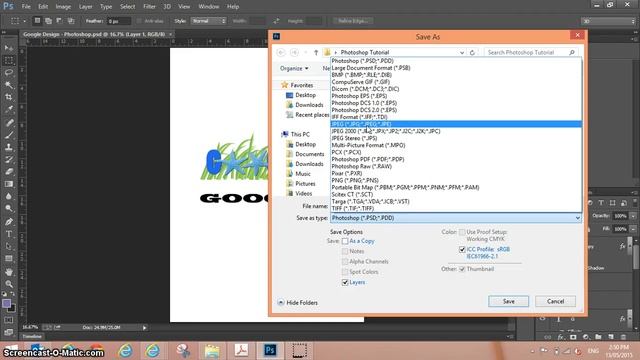Choose PNG (*.PNG;*.PNS) format
Screen dimensions: 640x360
click(456, 180)
